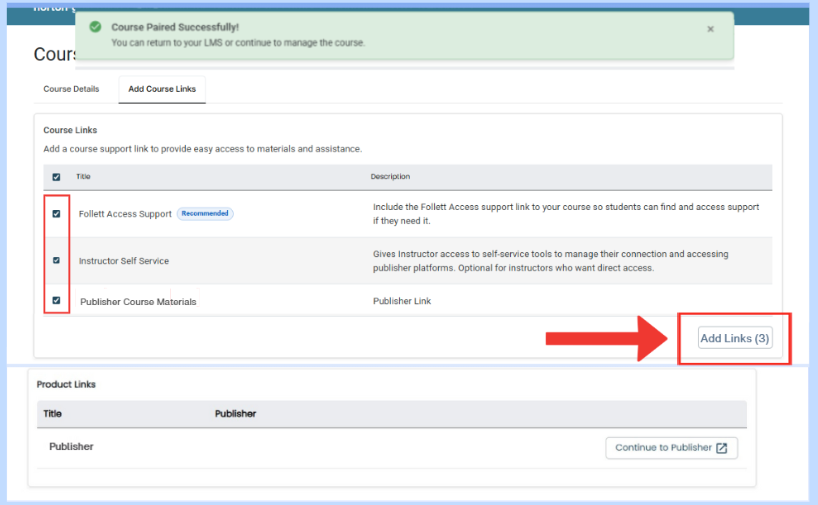The width and height of the screenshot is (818, 505).
Task: Click the external link icon beside Continue to Publisher
Action: (x=721, y=448)
